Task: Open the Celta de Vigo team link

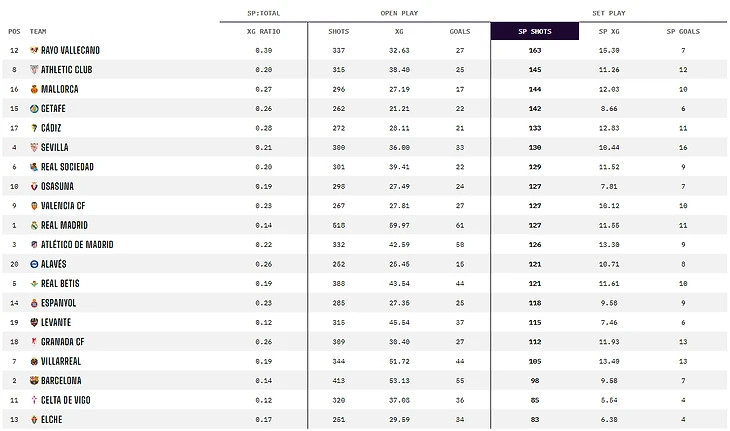Action: (x=68, y=400)
